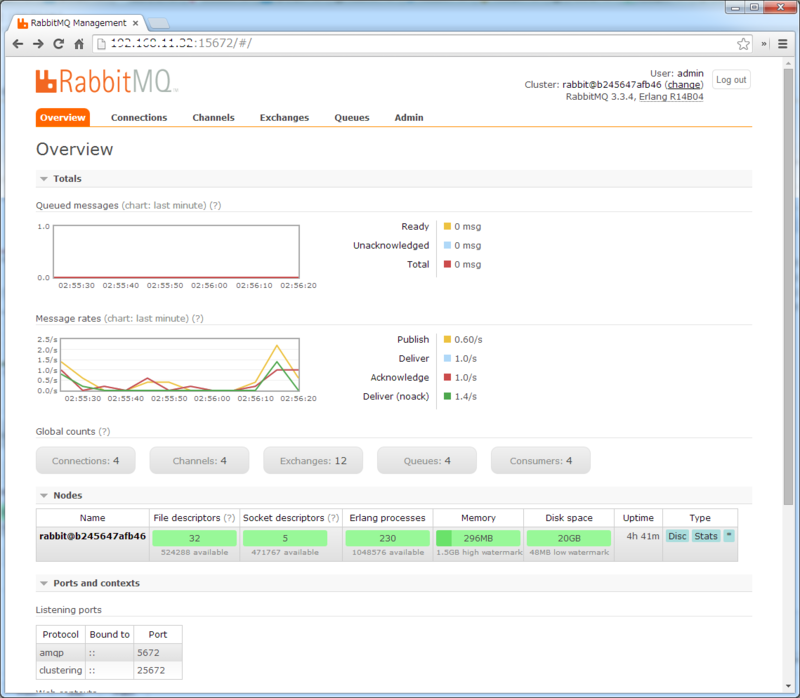The height and width of the screenshot is (698, 800).
Task: Click the Queues: 4 count button
Action: coord(427,461)
